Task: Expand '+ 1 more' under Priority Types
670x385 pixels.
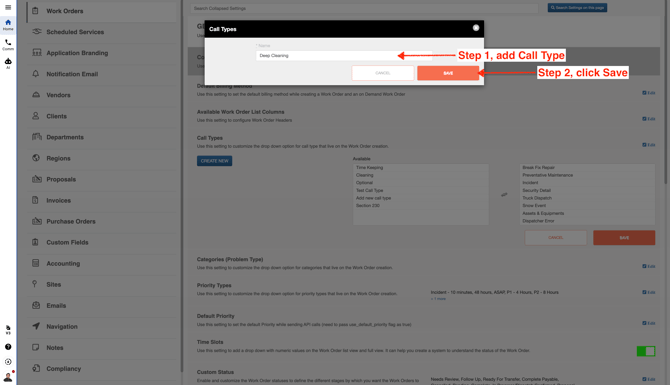Action: point(438,299)
